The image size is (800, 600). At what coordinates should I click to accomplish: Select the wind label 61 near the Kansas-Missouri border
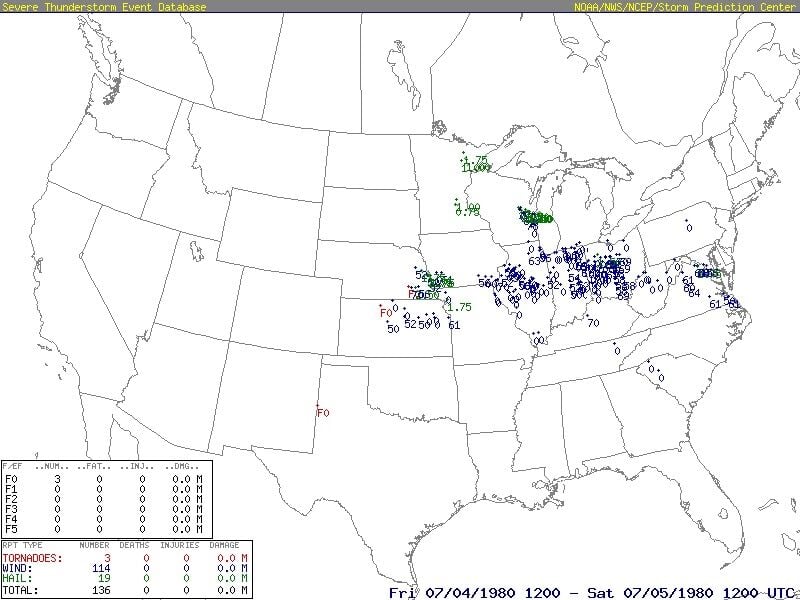click(454, 325)
